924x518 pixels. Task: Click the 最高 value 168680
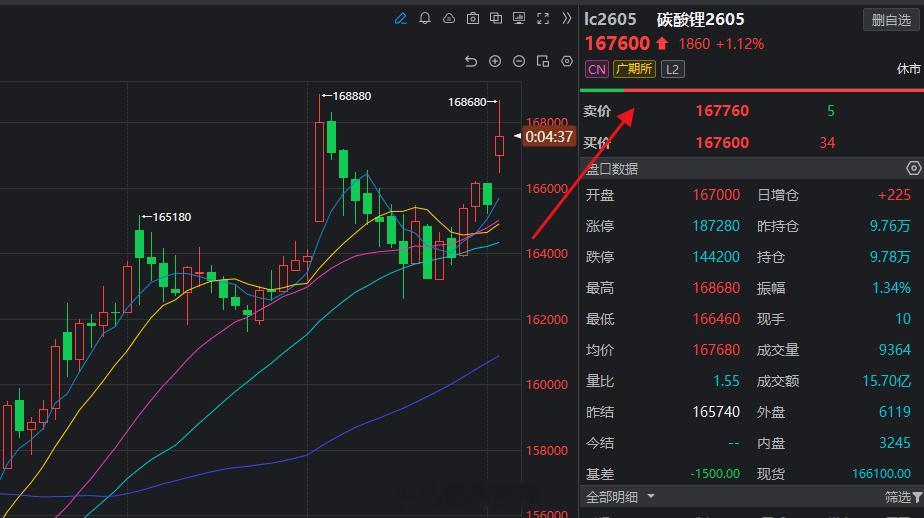coord(716,288)
